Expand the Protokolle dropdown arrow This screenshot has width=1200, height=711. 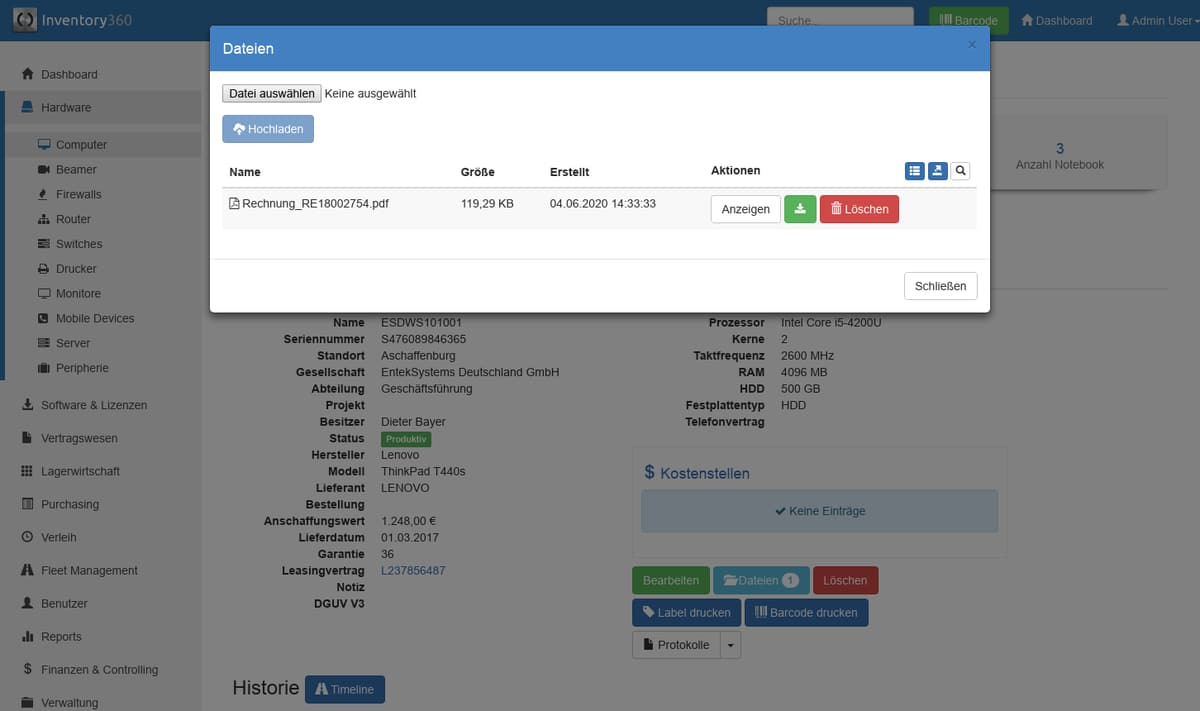coord(730,645)
